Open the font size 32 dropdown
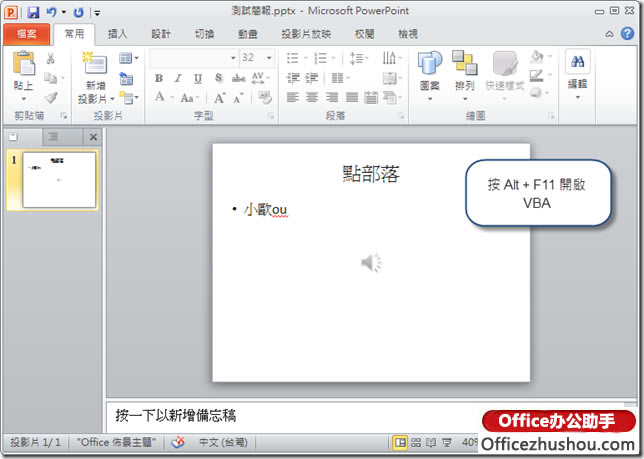The height and width of the screenshot is (459, 644). 269,58
